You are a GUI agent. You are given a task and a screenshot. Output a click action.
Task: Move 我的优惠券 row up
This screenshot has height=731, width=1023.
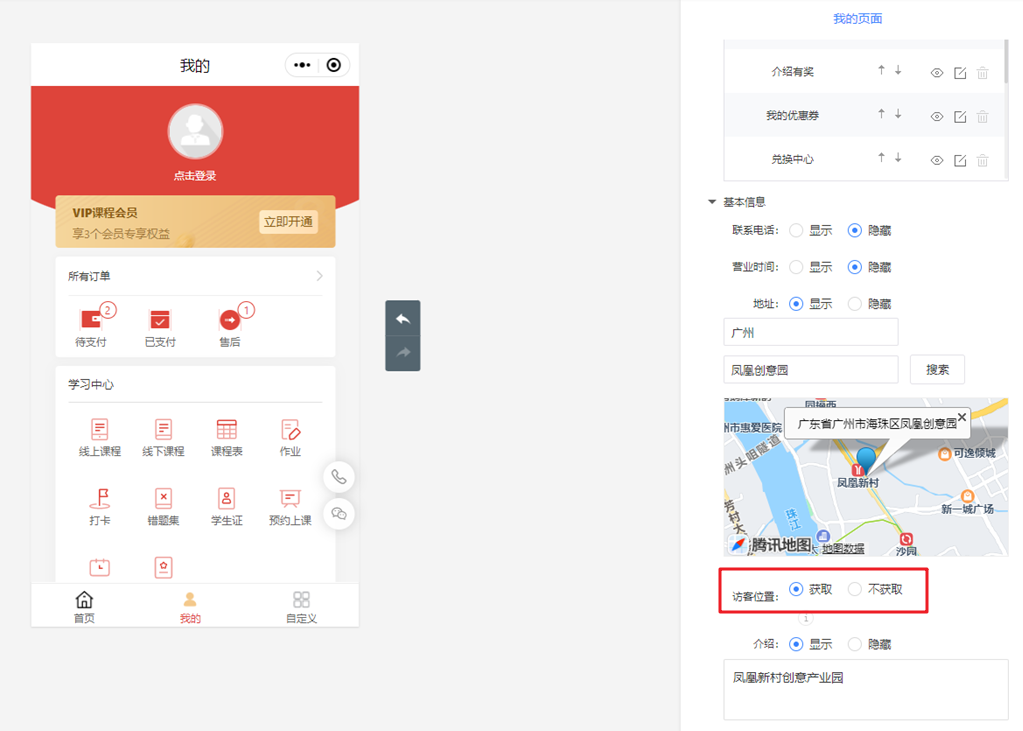(881, 114)
